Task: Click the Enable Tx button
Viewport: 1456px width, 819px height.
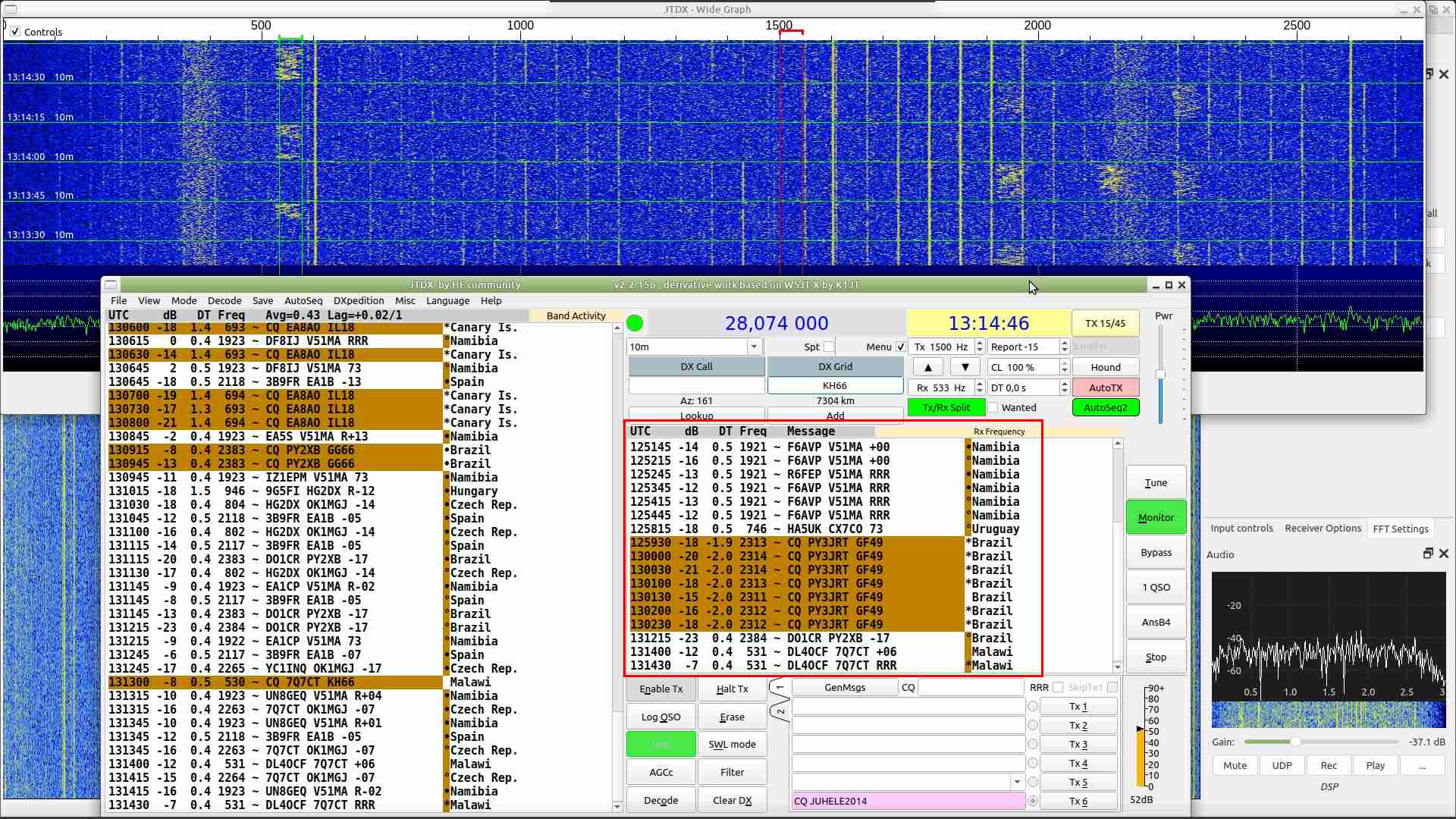Action: tap(661, 689)
